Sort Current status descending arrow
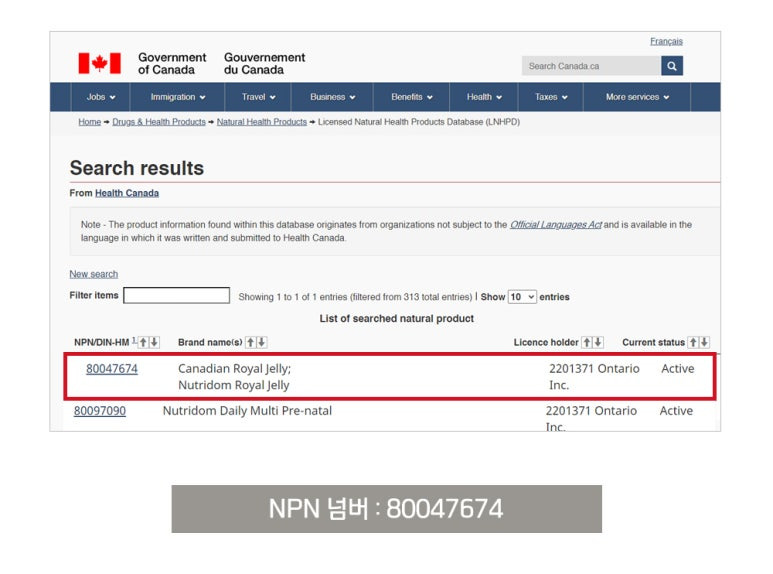 (704, 342)
